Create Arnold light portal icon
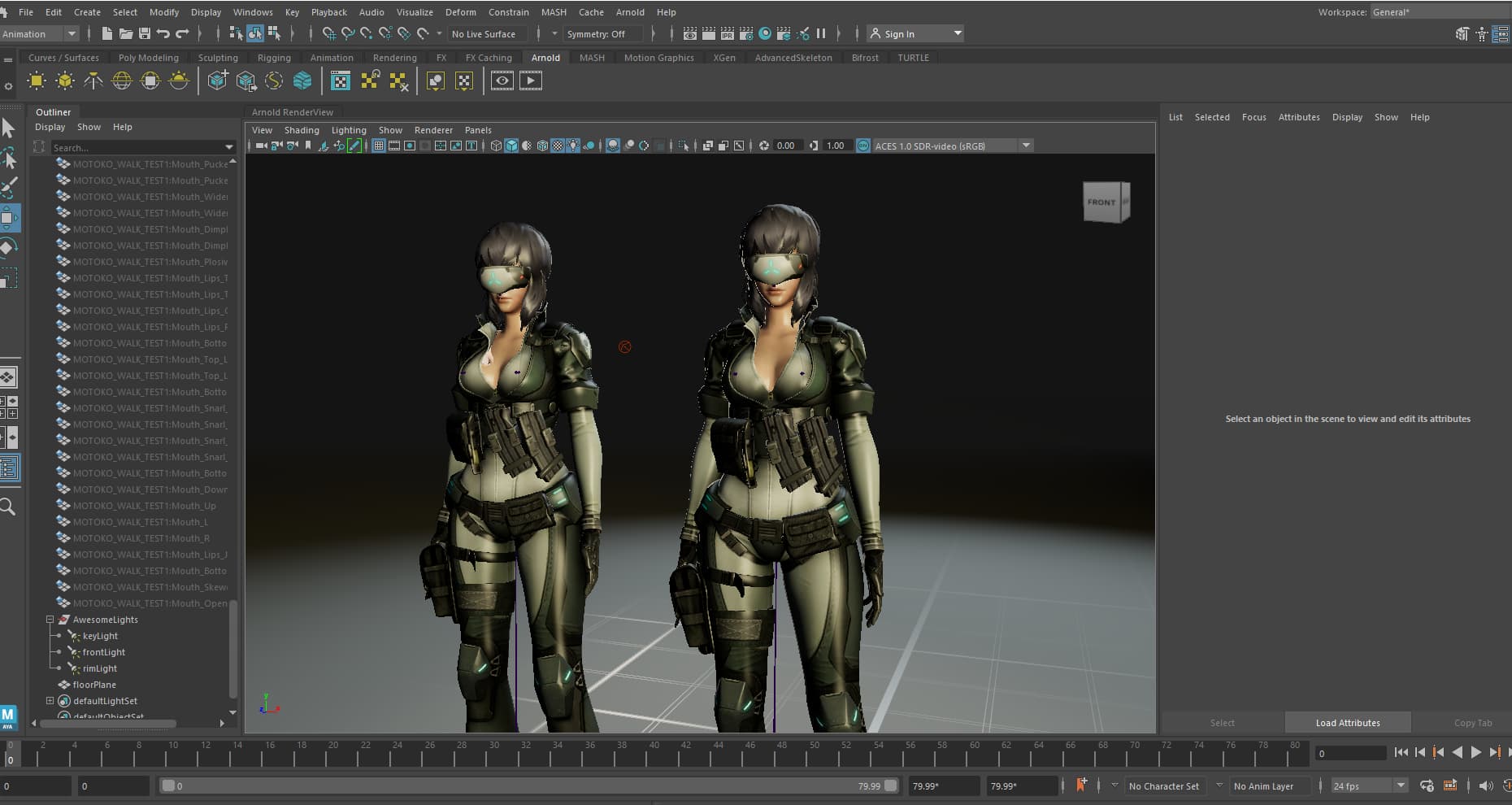The width and height of the screenshot is (1512, 805). click(x=150, y=80)
